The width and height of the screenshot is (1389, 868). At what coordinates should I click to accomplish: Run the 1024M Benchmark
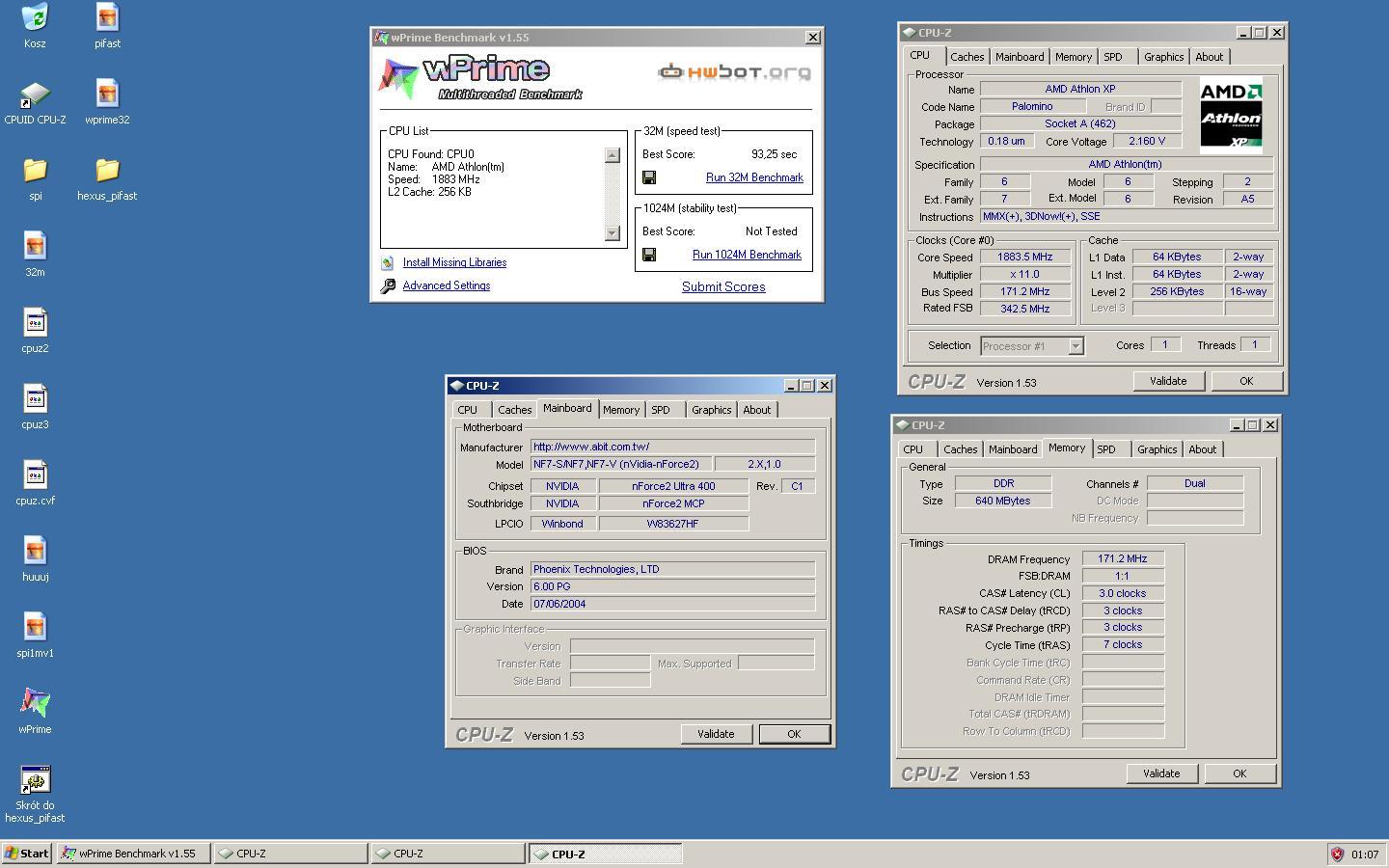[x=747, y=255]
